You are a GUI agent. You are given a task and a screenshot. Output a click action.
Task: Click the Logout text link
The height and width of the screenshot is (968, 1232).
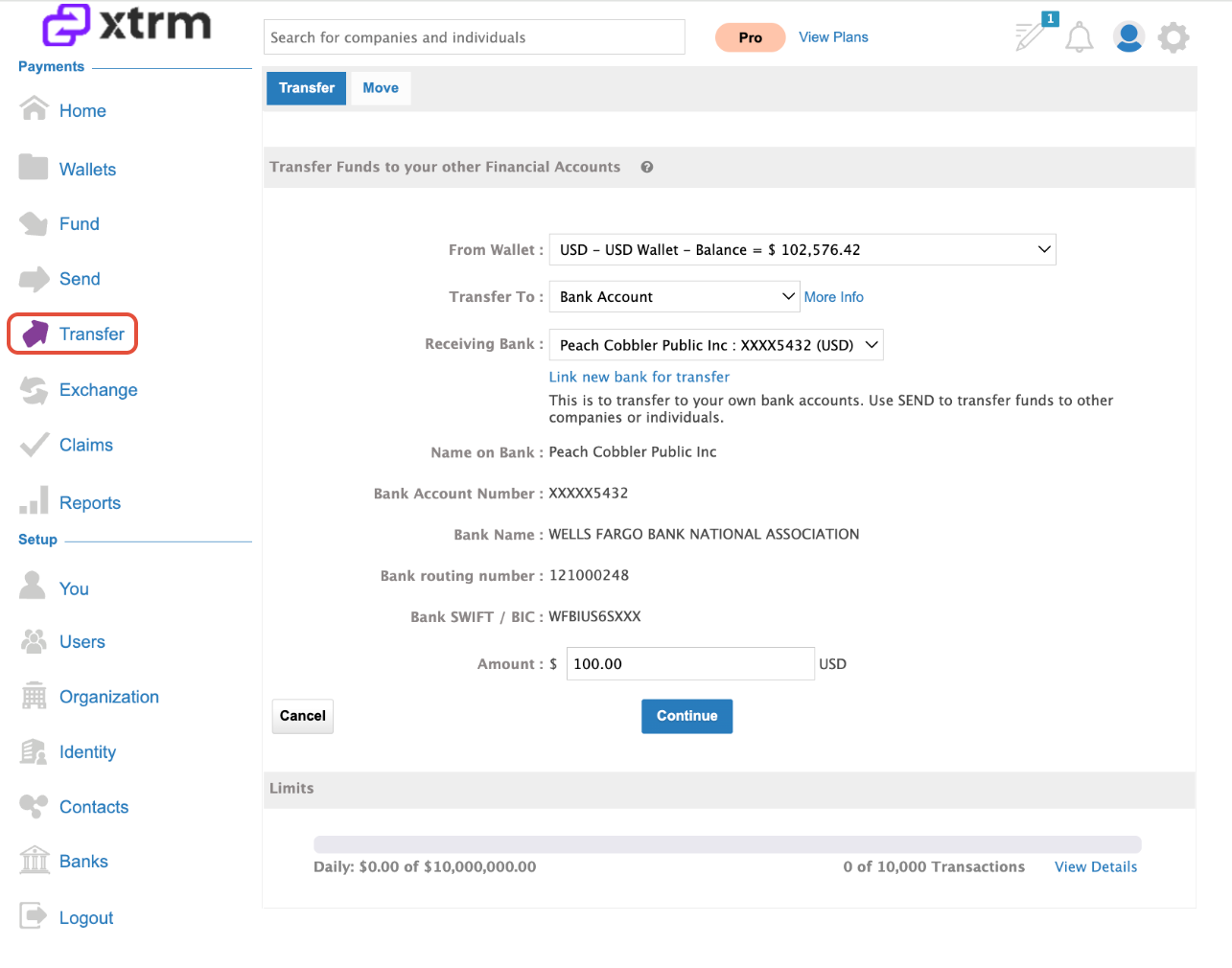pyautogui.click(x=86, y=918)
